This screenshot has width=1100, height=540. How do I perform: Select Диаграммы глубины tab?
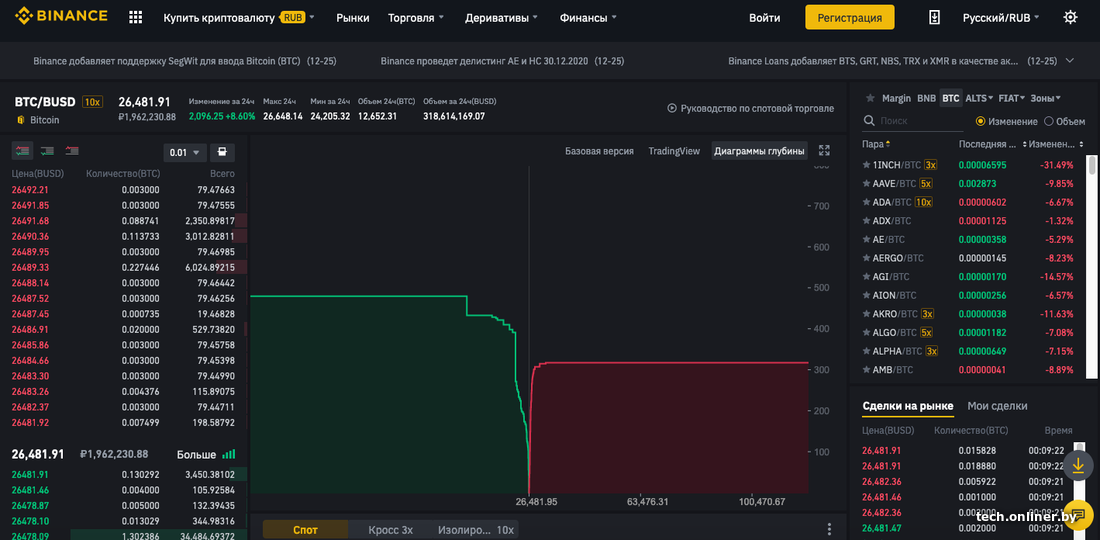click(x=759, y=151)
